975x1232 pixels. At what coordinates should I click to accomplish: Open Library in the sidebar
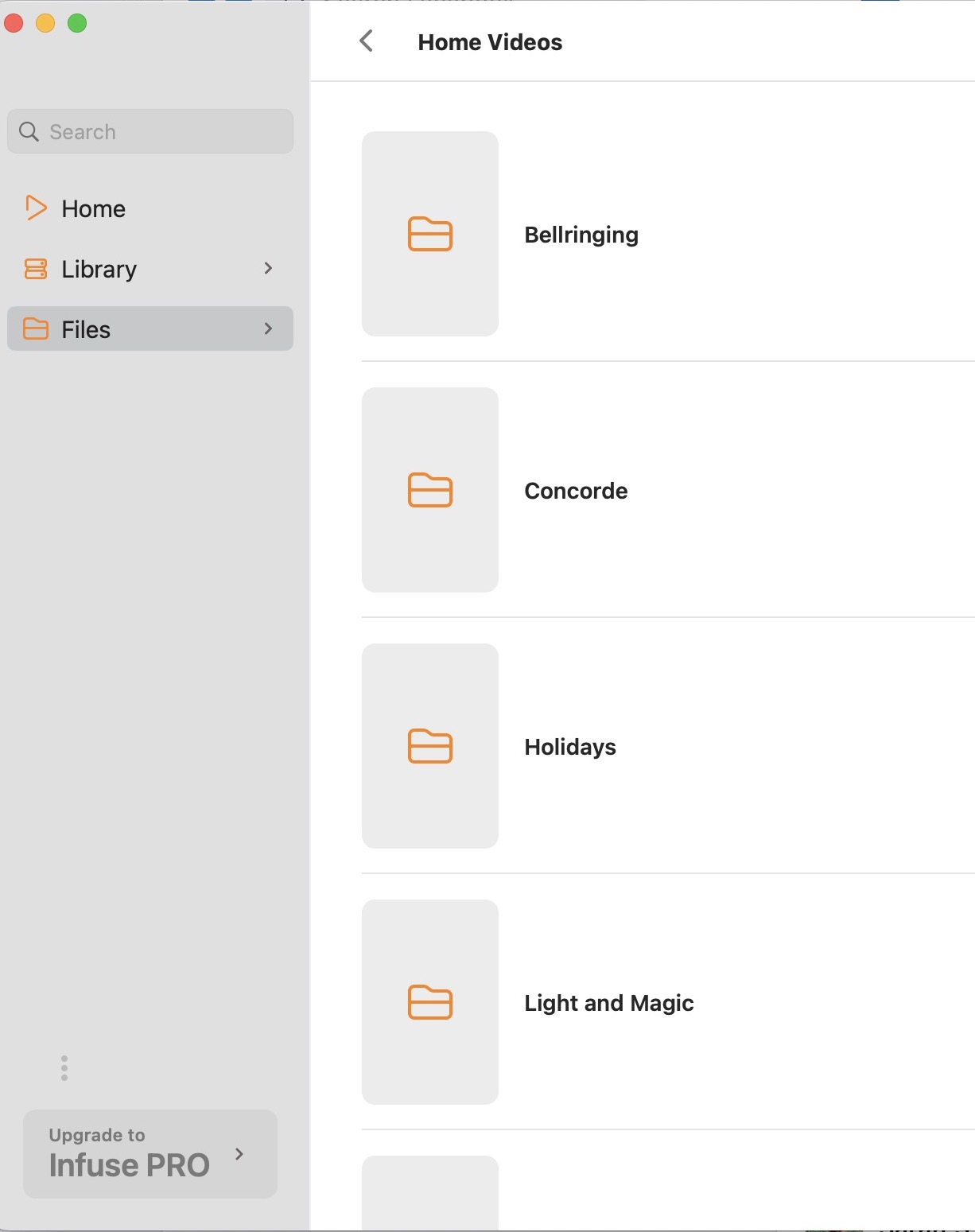pos(150,269)
